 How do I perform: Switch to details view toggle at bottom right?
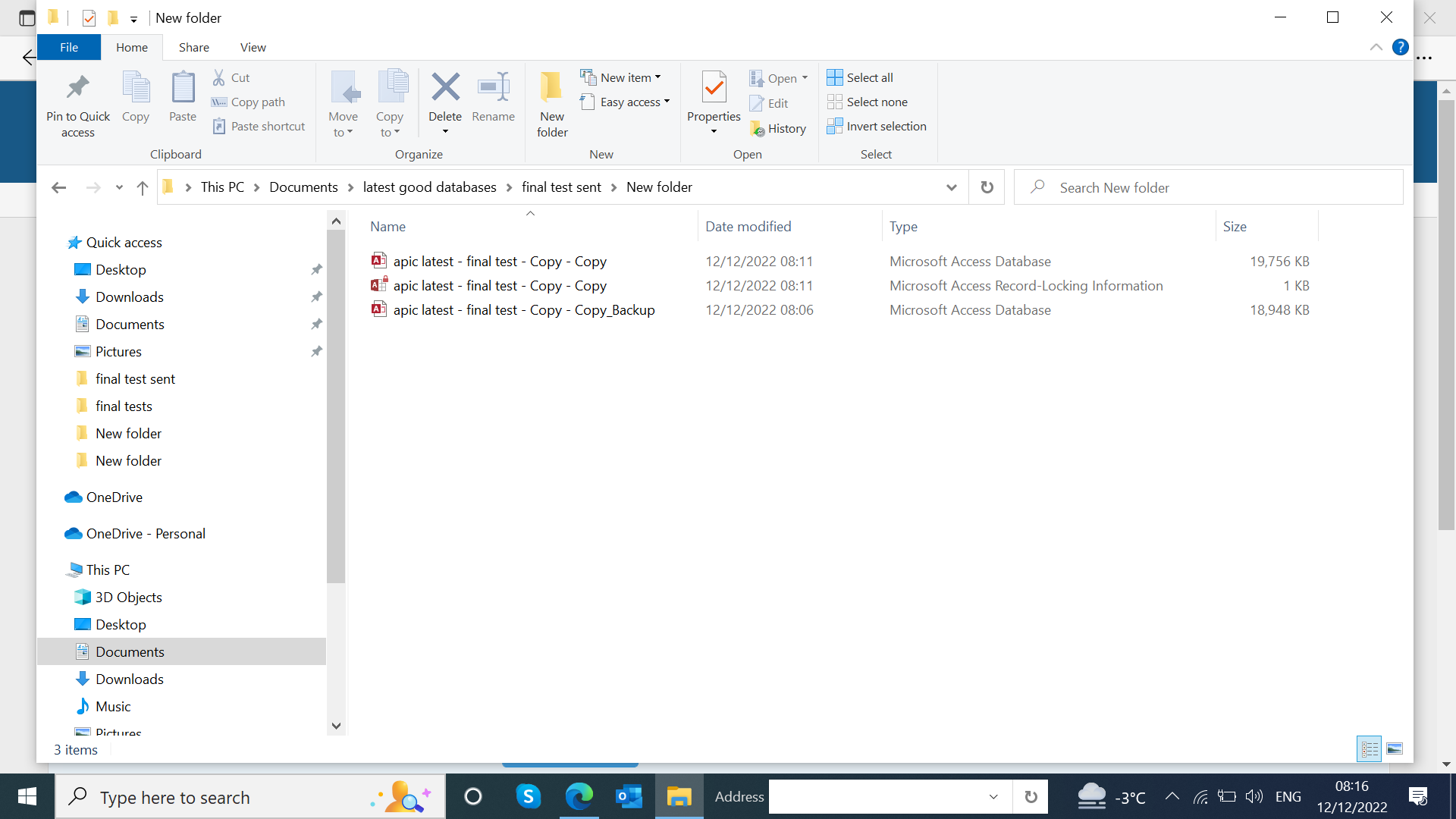pos(1370,749)
